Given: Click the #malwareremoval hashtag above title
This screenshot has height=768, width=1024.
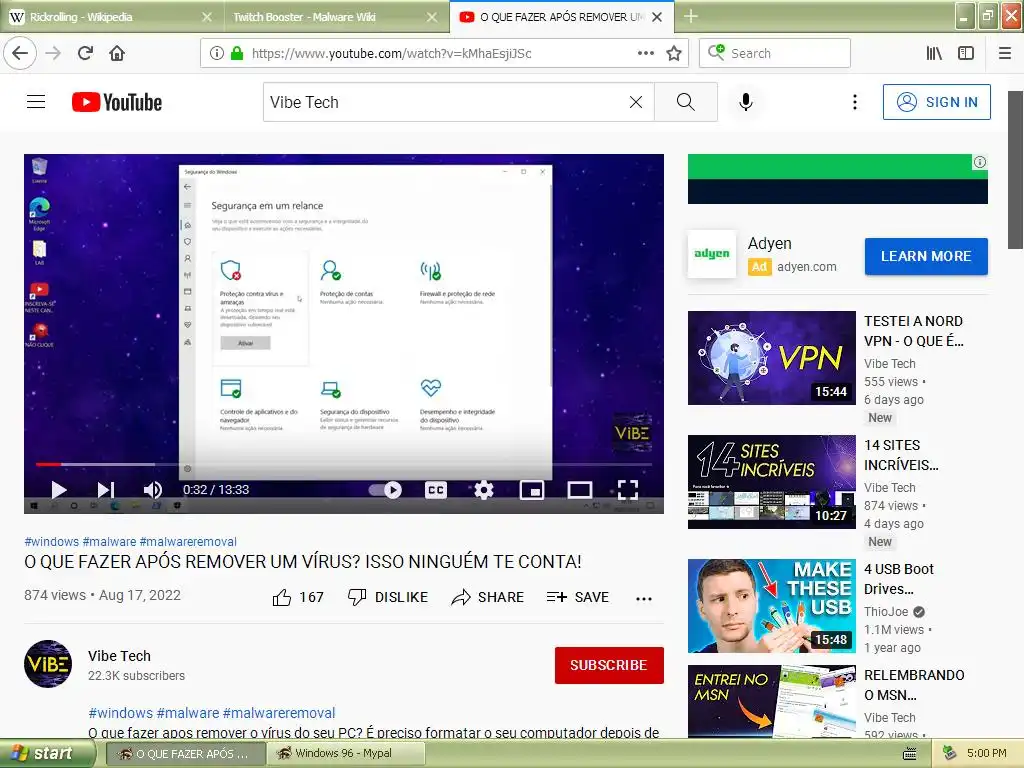Looking at the screenshot, I should pyautogui.click(x=188, y=541).
